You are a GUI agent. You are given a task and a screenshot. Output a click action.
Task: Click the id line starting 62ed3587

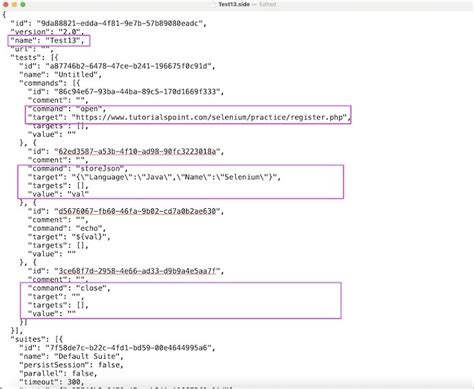pos(126,151)
